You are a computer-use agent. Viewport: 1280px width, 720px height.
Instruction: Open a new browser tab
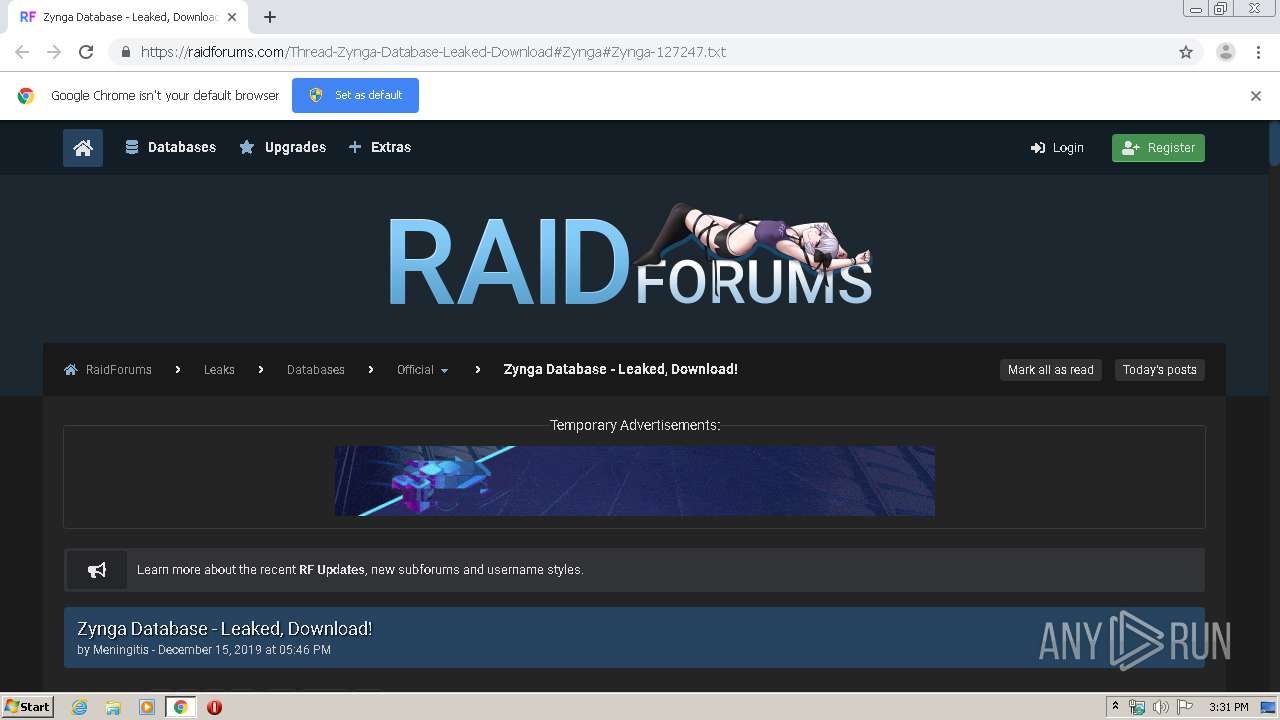pyautogui.click(x=270, y=17)
